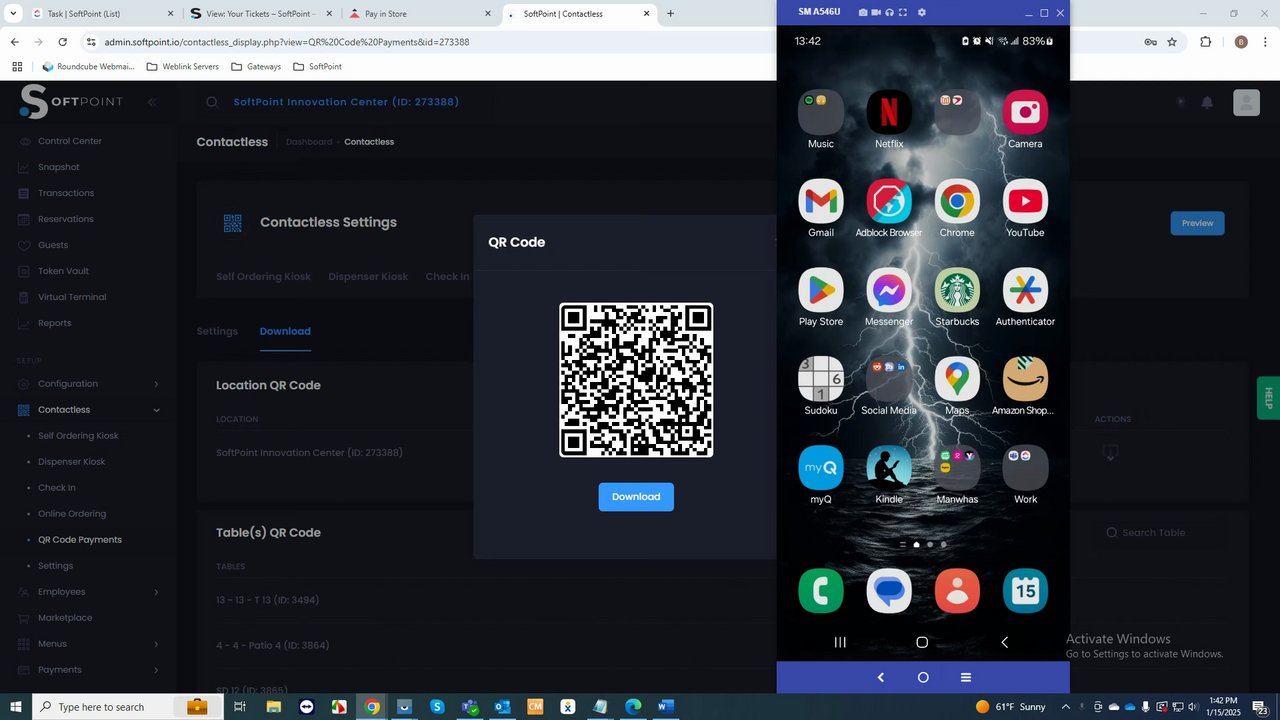Reload the page in Chrome
1280x720 pixels.
click(x=63, y=42)
